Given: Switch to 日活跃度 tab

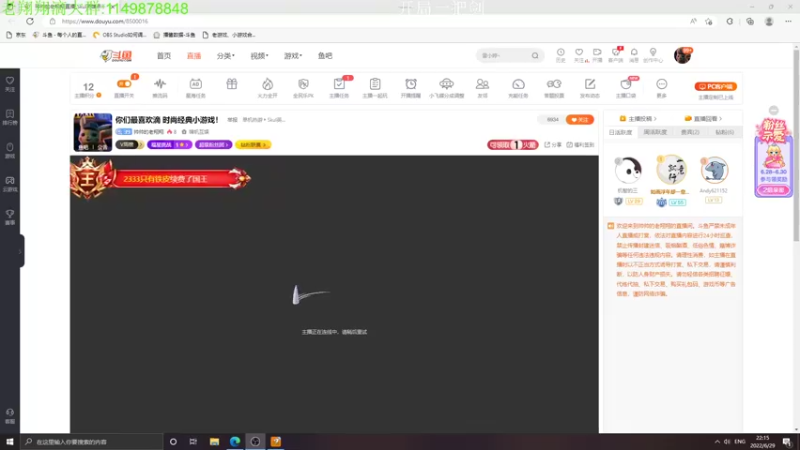Looking at the screenshot, I should coord(620,132).
